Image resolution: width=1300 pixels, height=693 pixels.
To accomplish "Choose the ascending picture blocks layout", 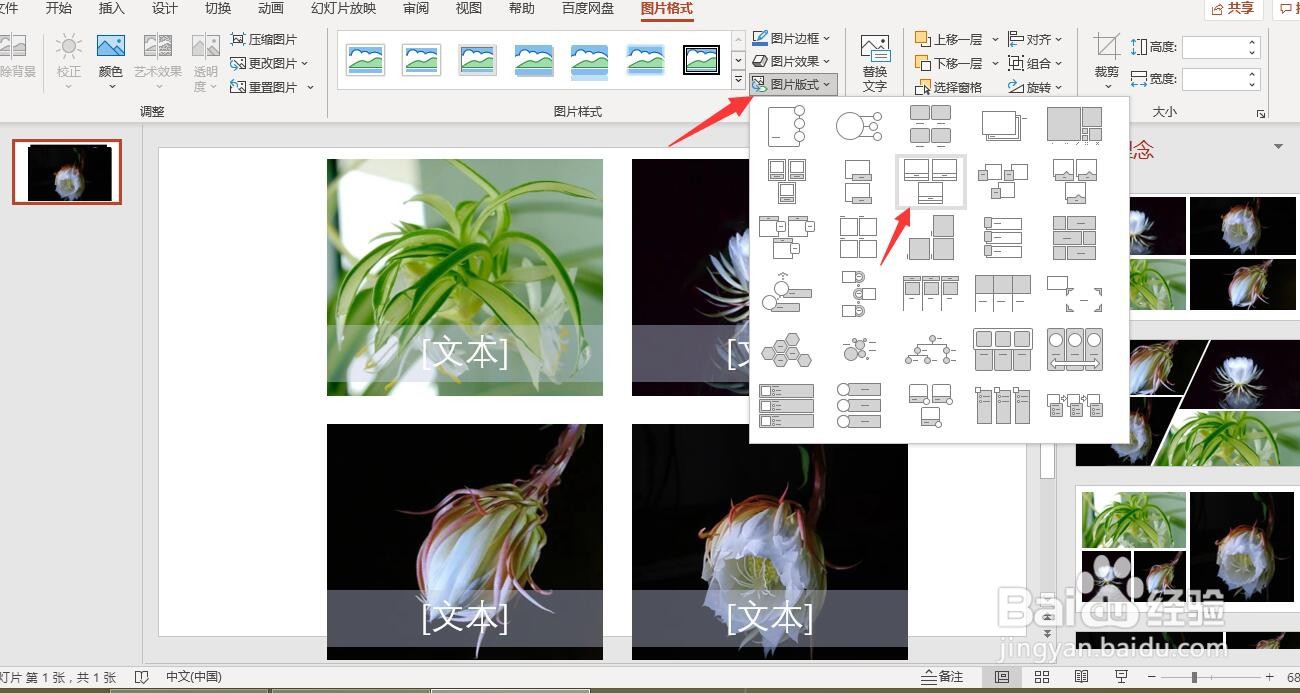I will 931,238.
